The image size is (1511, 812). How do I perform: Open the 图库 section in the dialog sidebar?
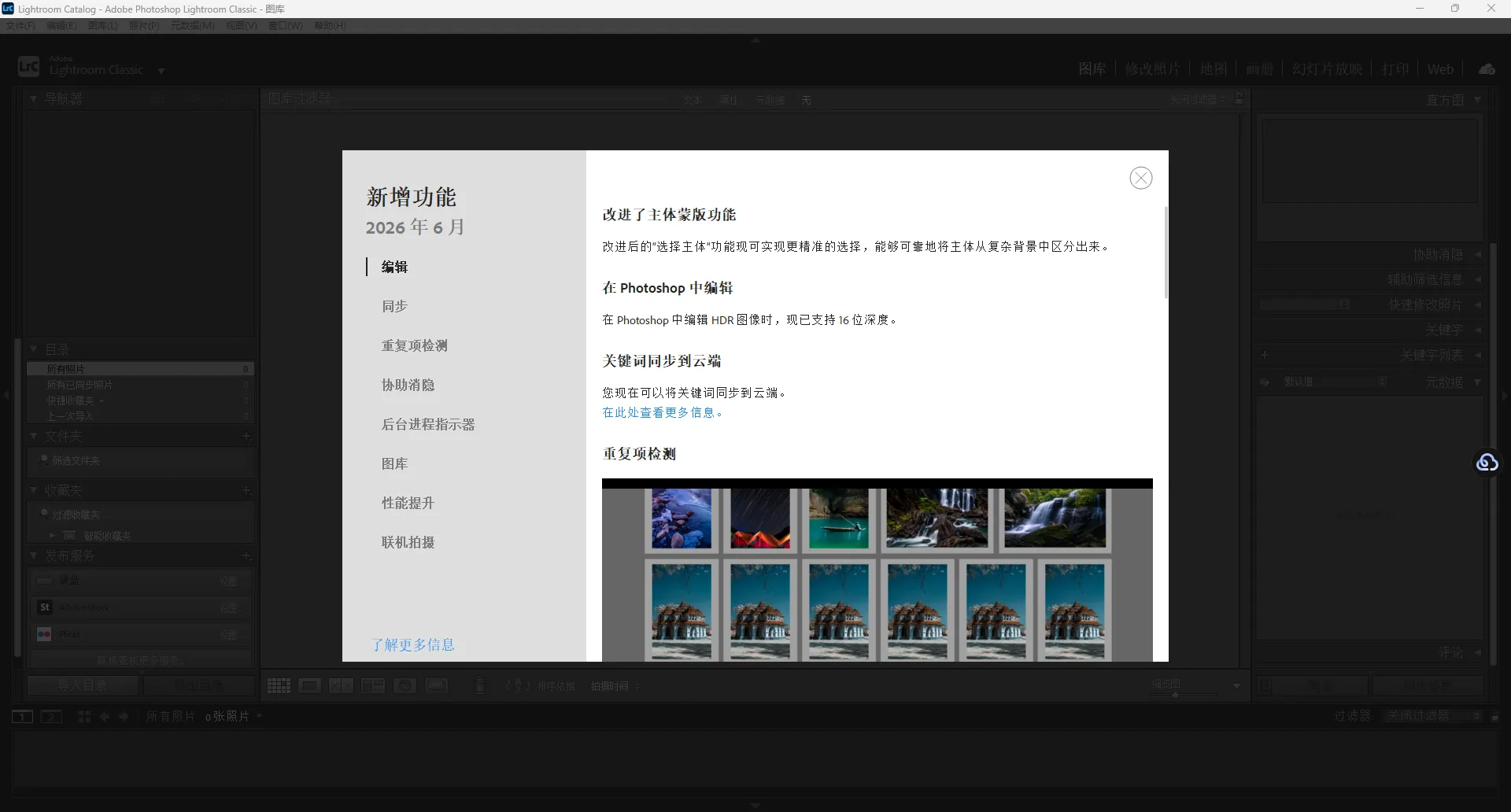pos(394,463)
